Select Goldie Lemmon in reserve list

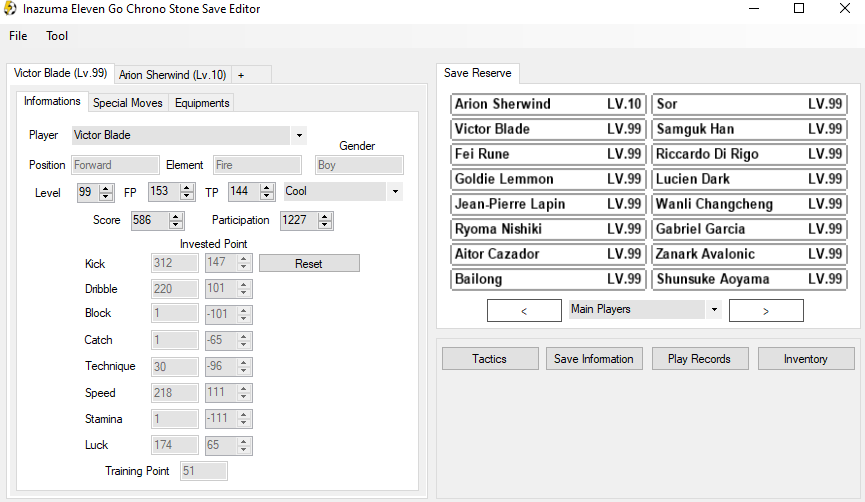[548, 179]
